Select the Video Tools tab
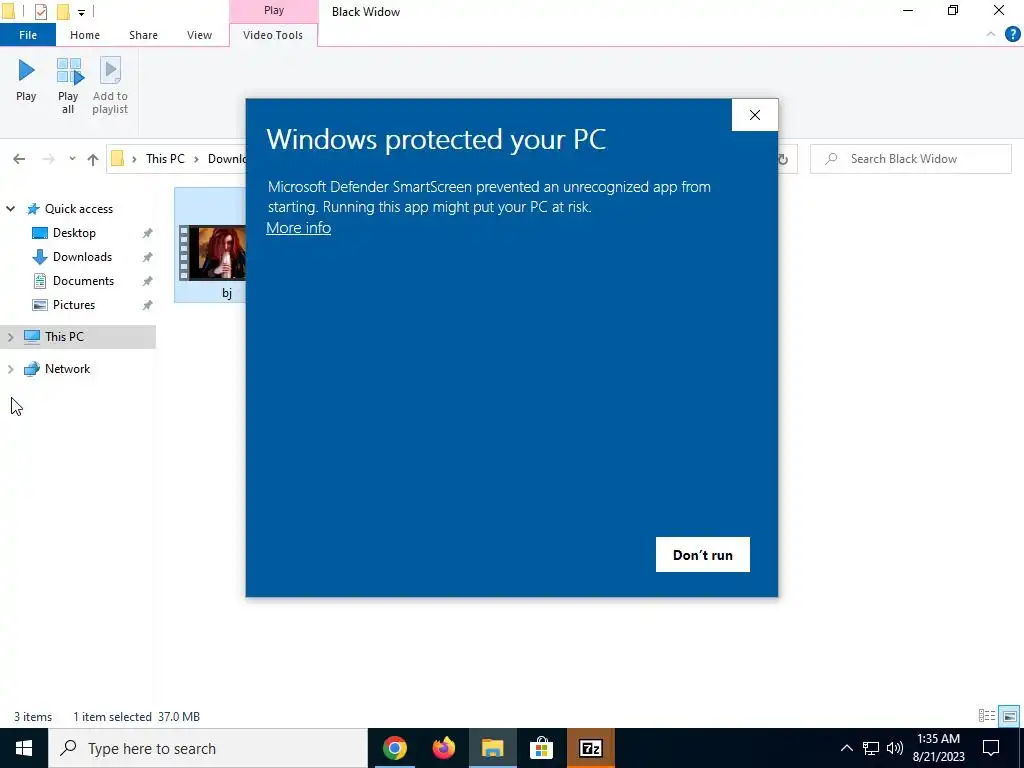The image size is (1024, 768). [273, 35]
